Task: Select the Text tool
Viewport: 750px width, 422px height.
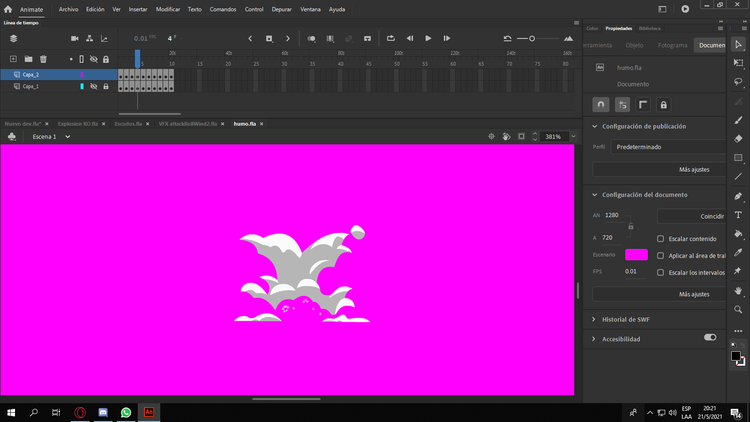Action: (x=738, y=215)
